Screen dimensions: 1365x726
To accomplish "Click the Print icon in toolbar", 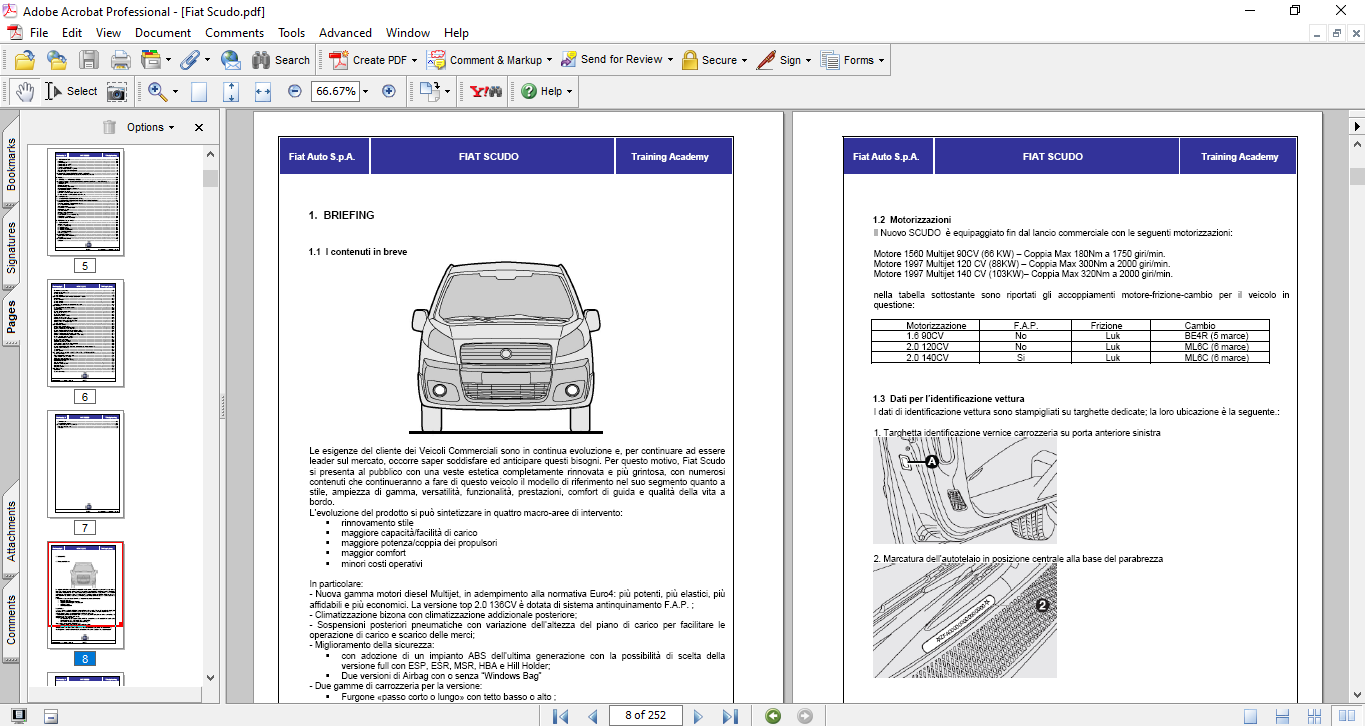I will click(x=121, y=60).
